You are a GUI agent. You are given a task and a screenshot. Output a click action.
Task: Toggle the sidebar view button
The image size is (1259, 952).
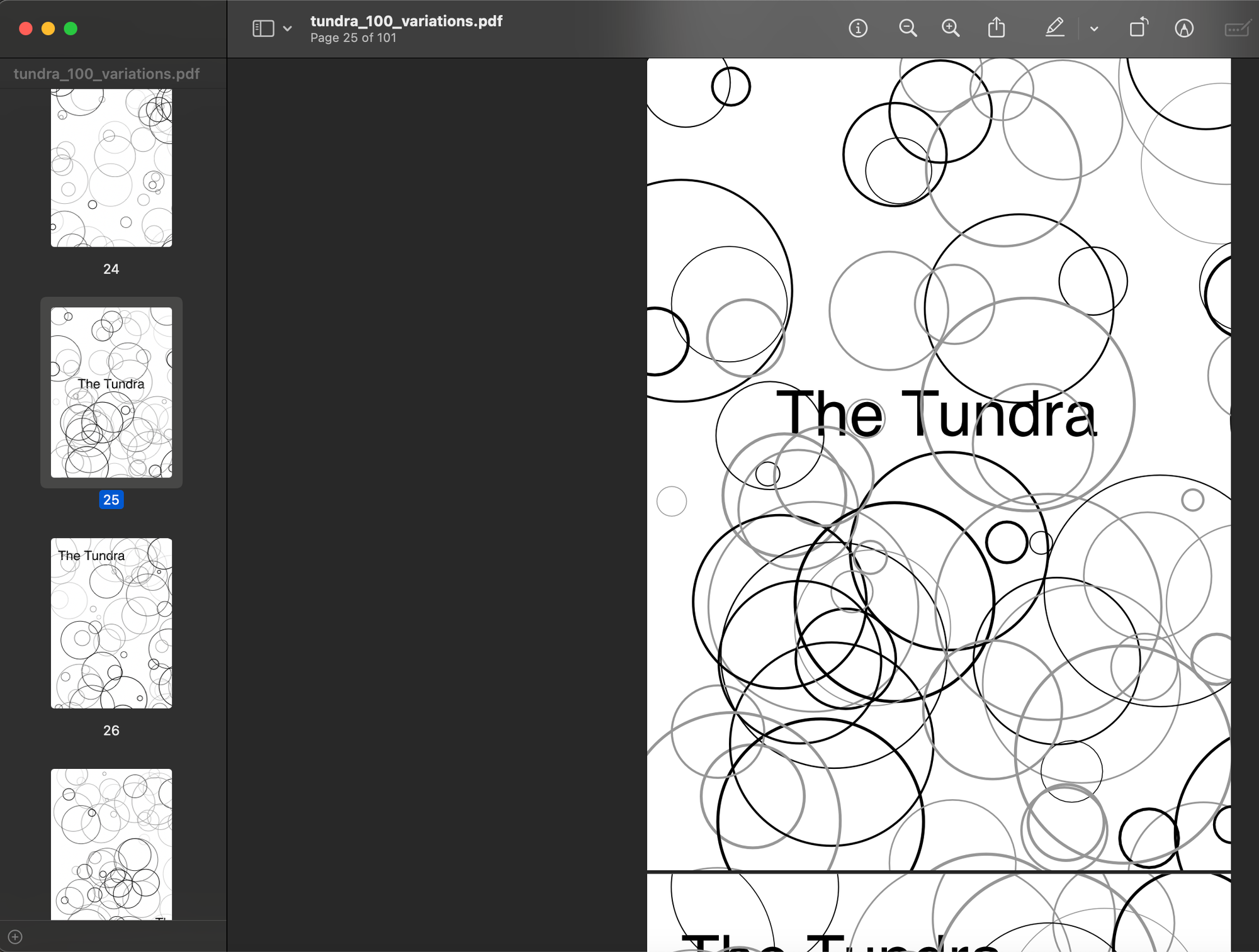(x=263, y=28)
